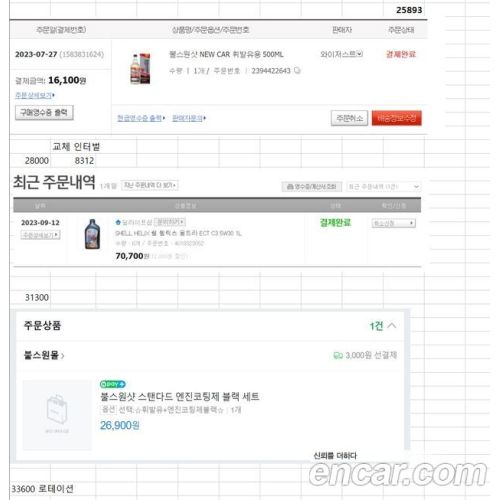Click the 판매자문의 link
This screenshot has height=500, width=500.
189,118
